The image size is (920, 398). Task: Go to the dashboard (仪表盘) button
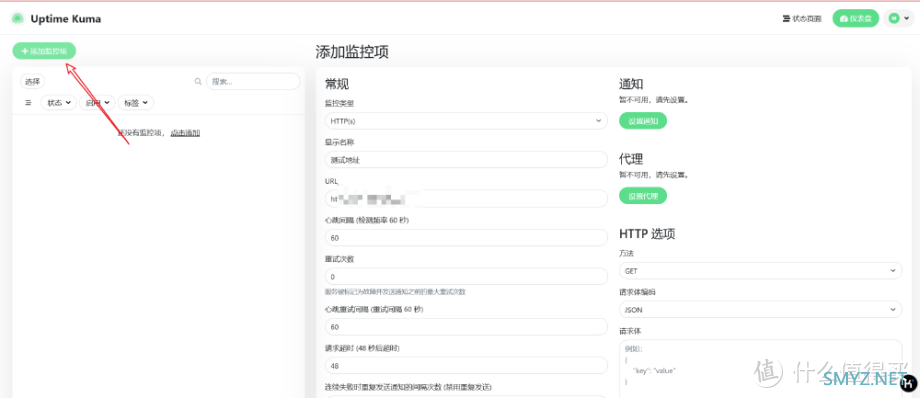[x=855, y=19]
